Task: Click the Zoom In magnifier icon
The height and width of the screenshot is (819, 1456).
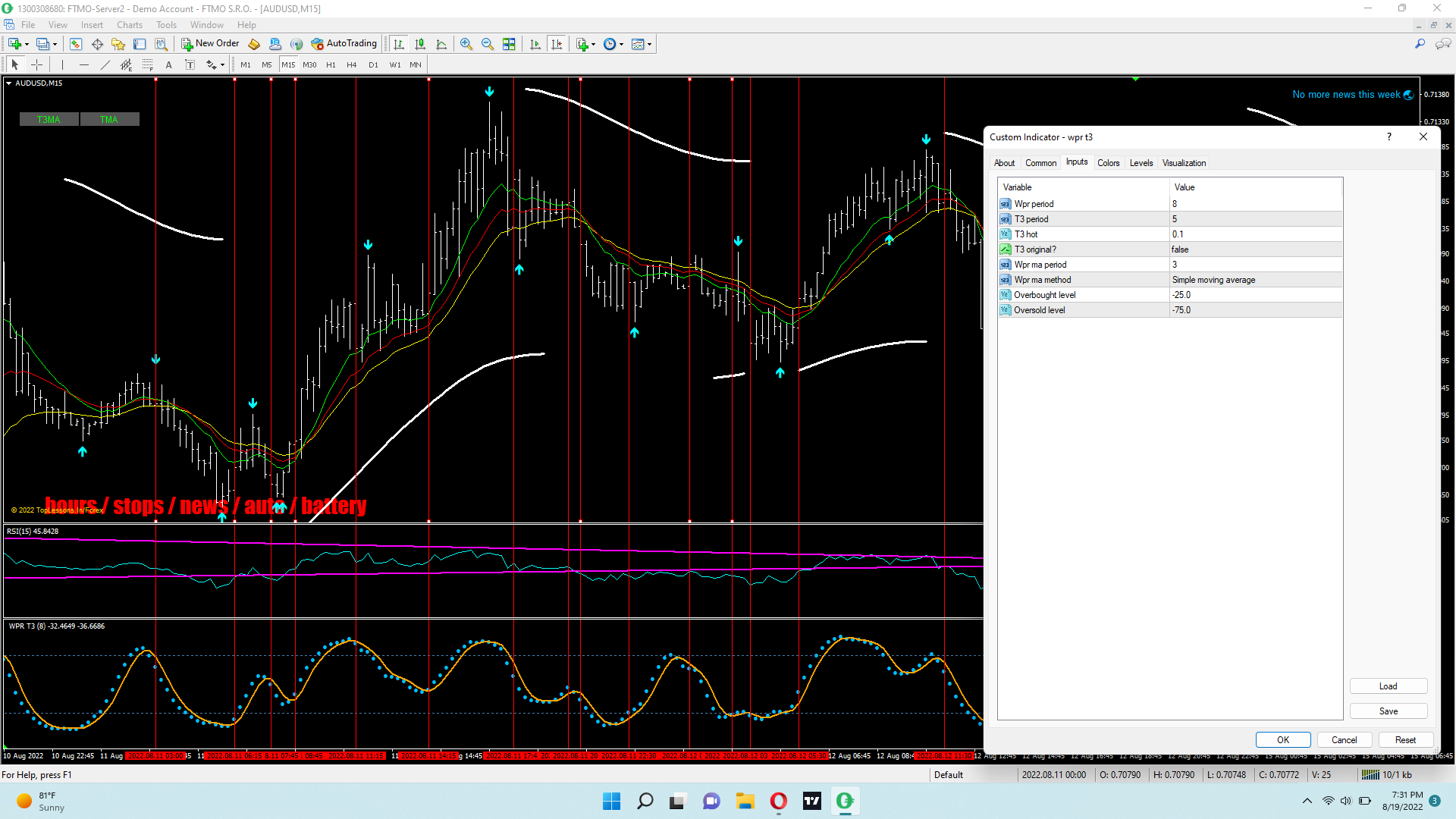Action: click(466, 44)
